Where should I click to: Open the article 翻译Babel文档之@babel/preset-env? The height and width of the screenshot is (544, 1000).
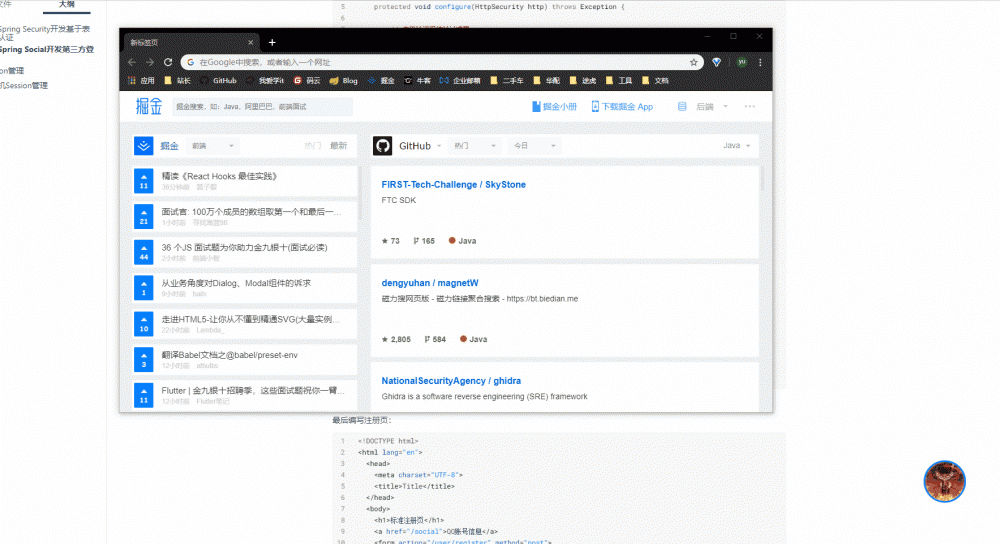click(x=230, y=355)
